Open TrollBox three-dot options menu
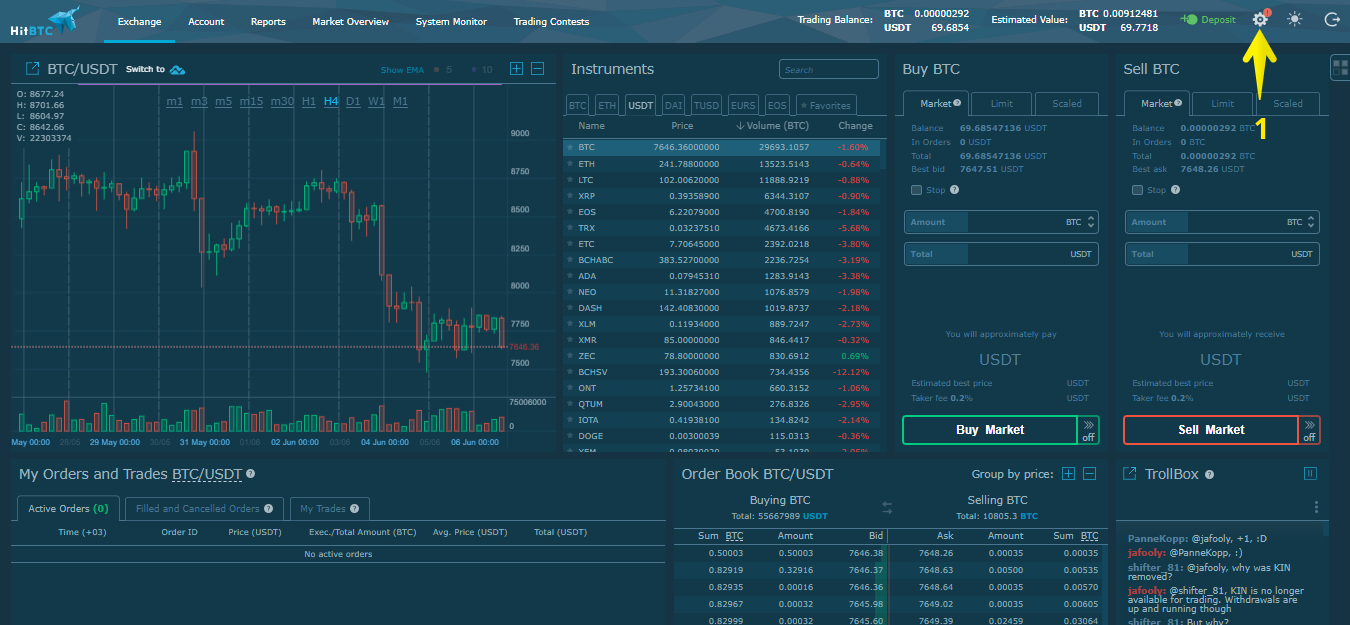Viewport: 1350px width, 625px height. pos(1316,507)
